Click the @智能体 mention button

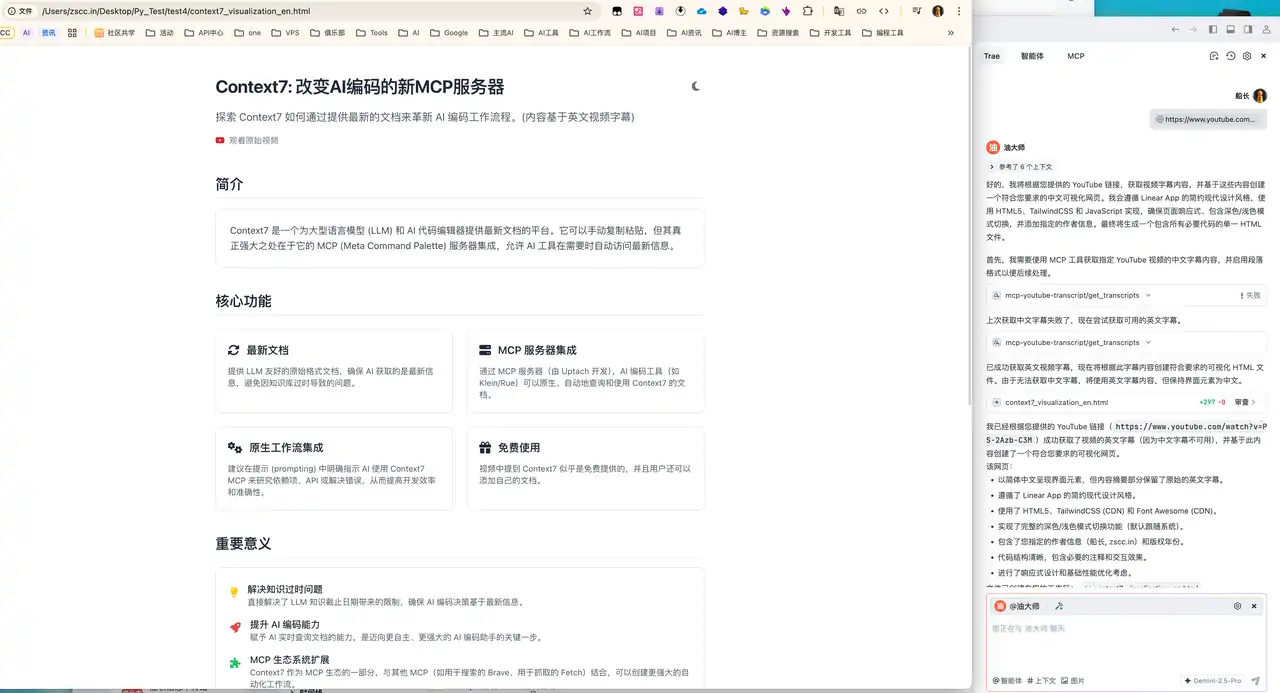pyautogui.click(x=1007, y=681)
